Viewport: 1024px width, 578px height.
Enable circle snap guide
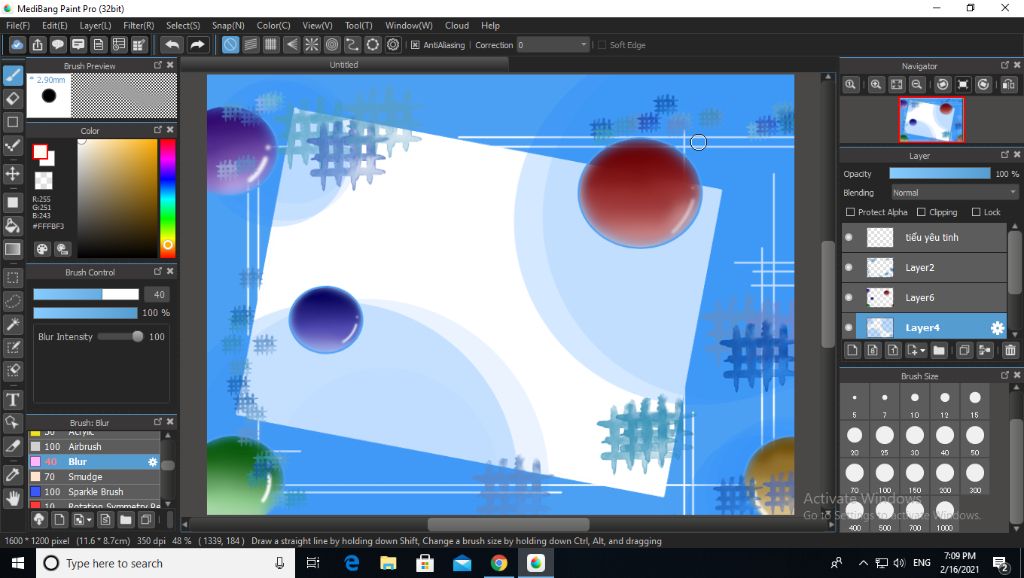(332, 44)
